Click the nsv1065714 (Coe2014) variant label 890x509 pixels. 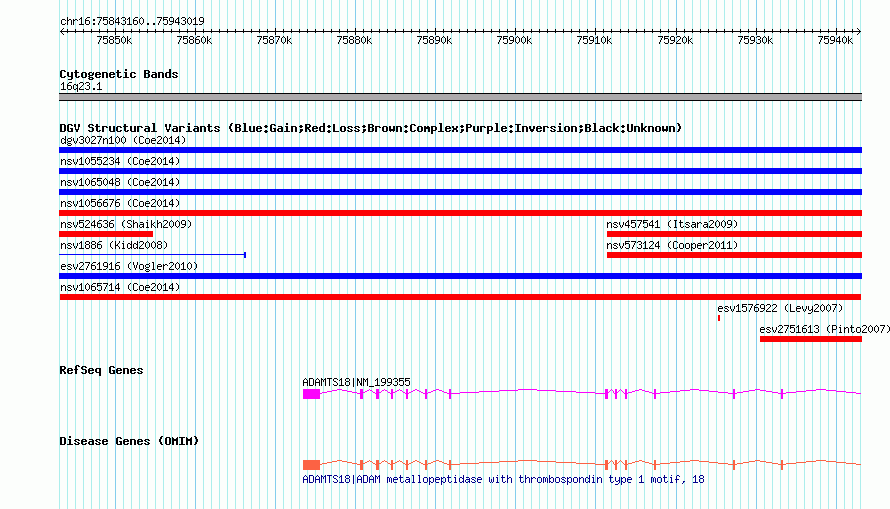[120, 287]
